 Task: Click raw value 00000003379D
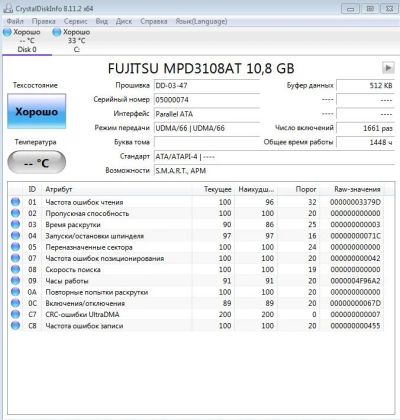pyautogui.click(x=355, y=202)
